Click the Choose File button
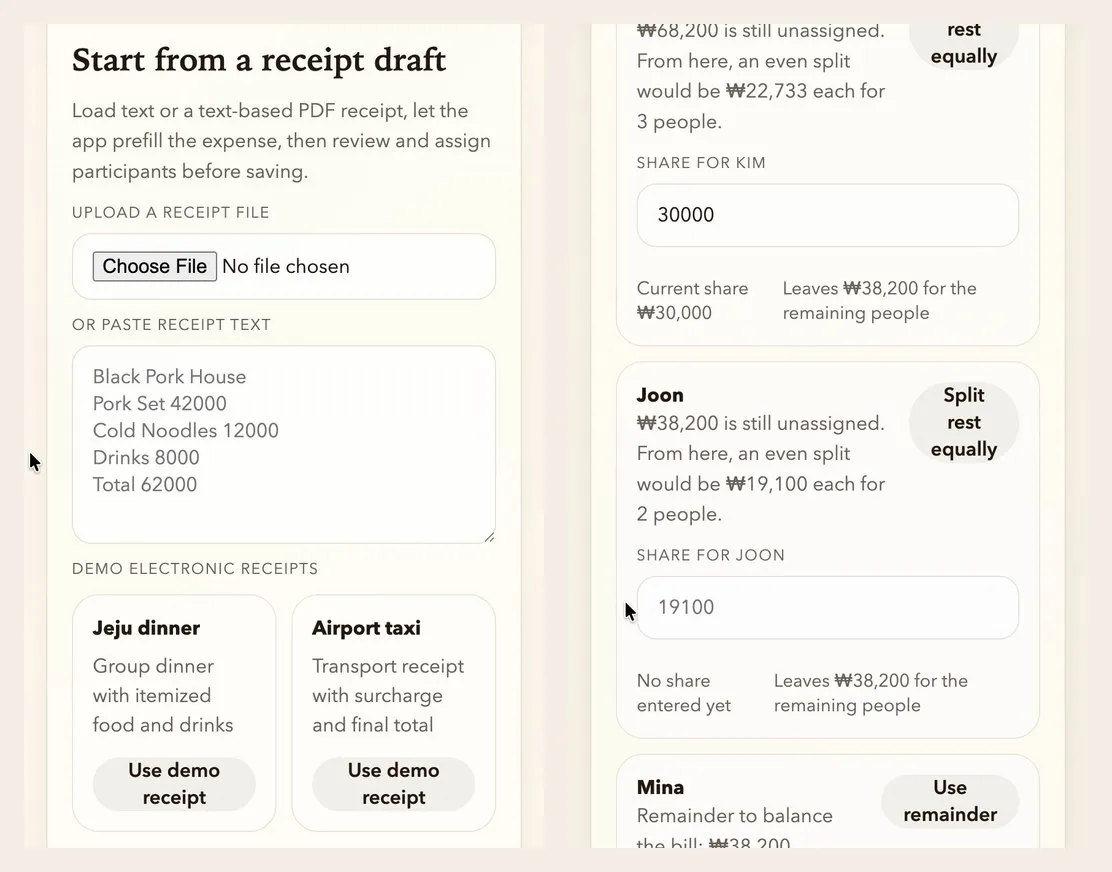This screenshot has width=1112, height=872. (x=155, y=267)
